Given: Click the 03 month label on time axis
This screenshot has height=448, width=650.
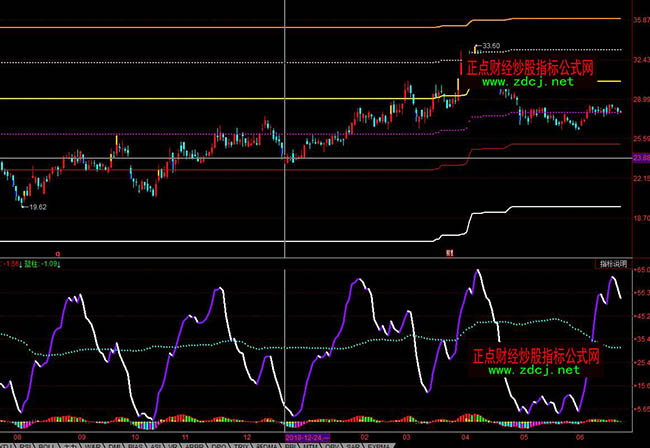Looking at the screenshot, I should point(406,437).
